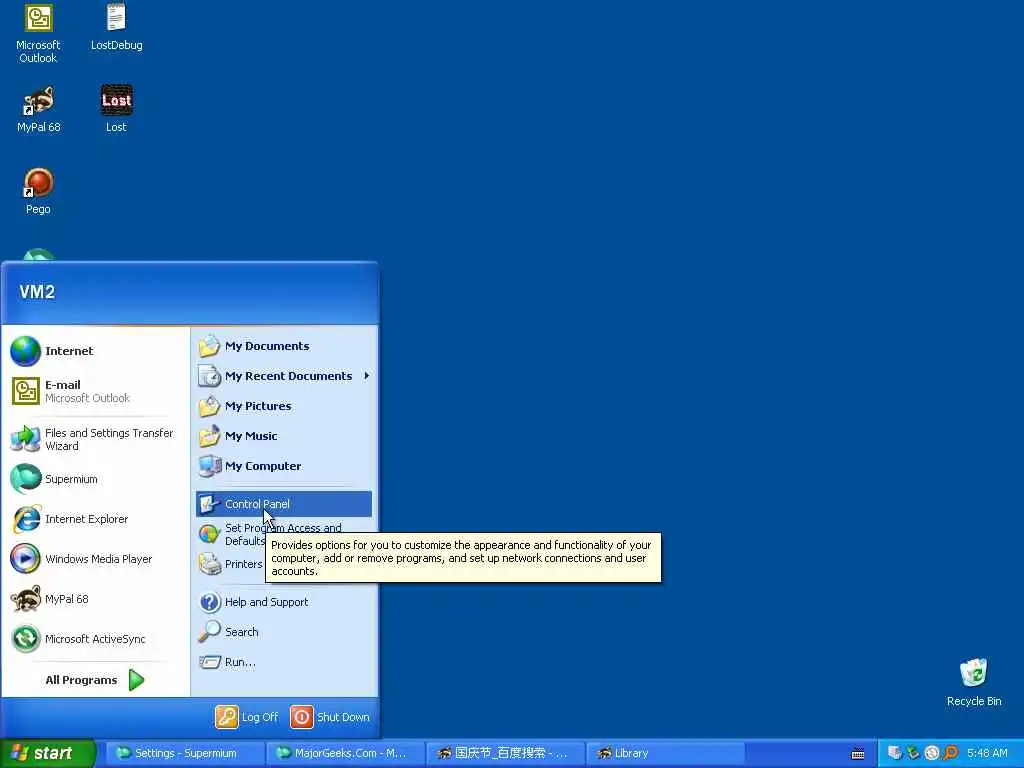This screenshot has width=1024, height=768.
Task: Click the Start button
Action: click(48, 754)
